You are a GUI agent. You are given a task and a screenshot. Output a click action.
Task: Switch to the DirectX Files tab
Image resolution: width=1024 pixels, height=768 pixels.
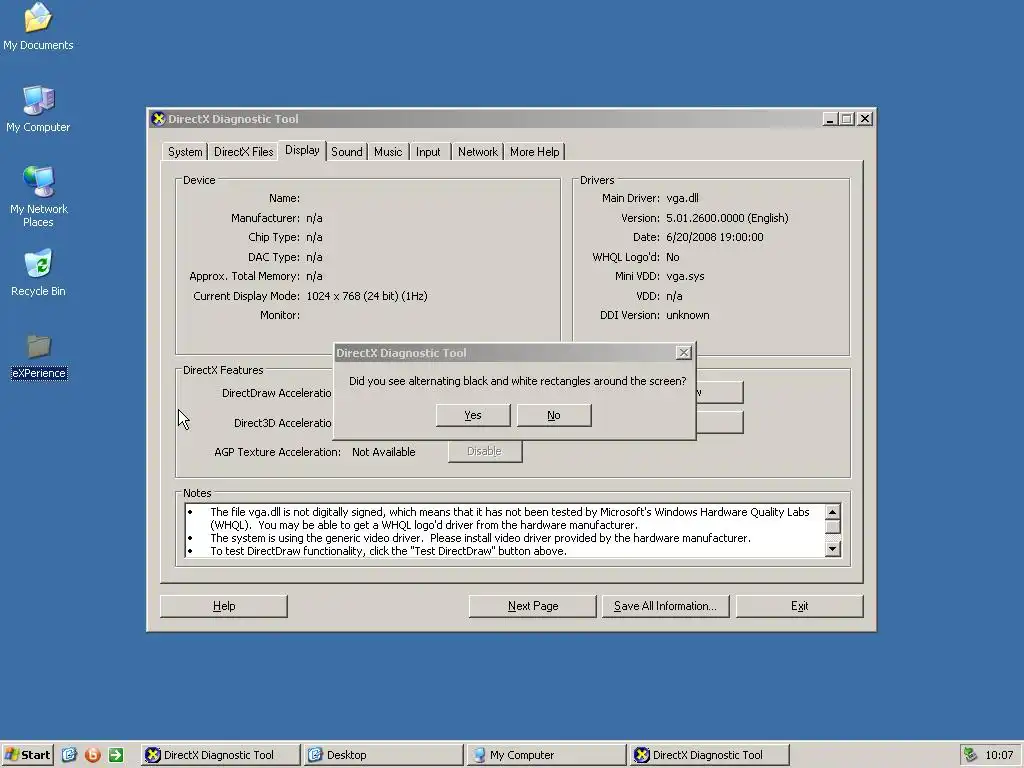pos(244,152)
